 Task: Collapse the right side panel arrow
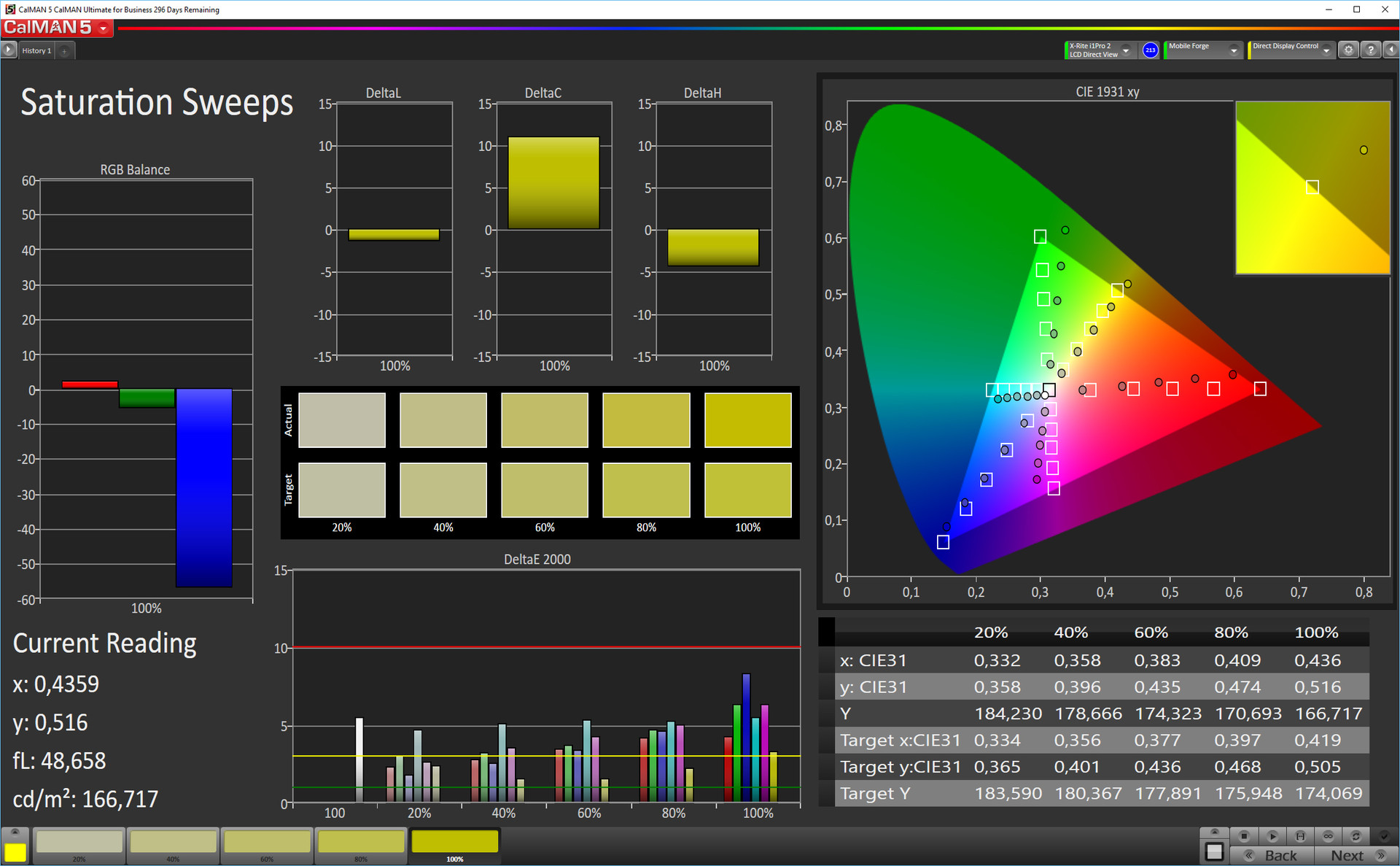1391,50
